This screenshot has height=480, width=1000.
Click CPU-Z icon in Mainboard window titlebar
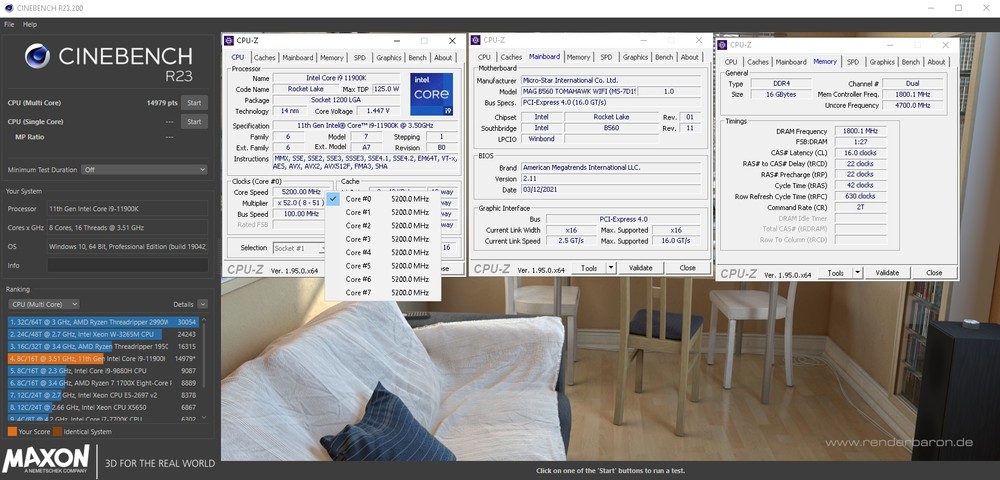(x=476, y=40)
